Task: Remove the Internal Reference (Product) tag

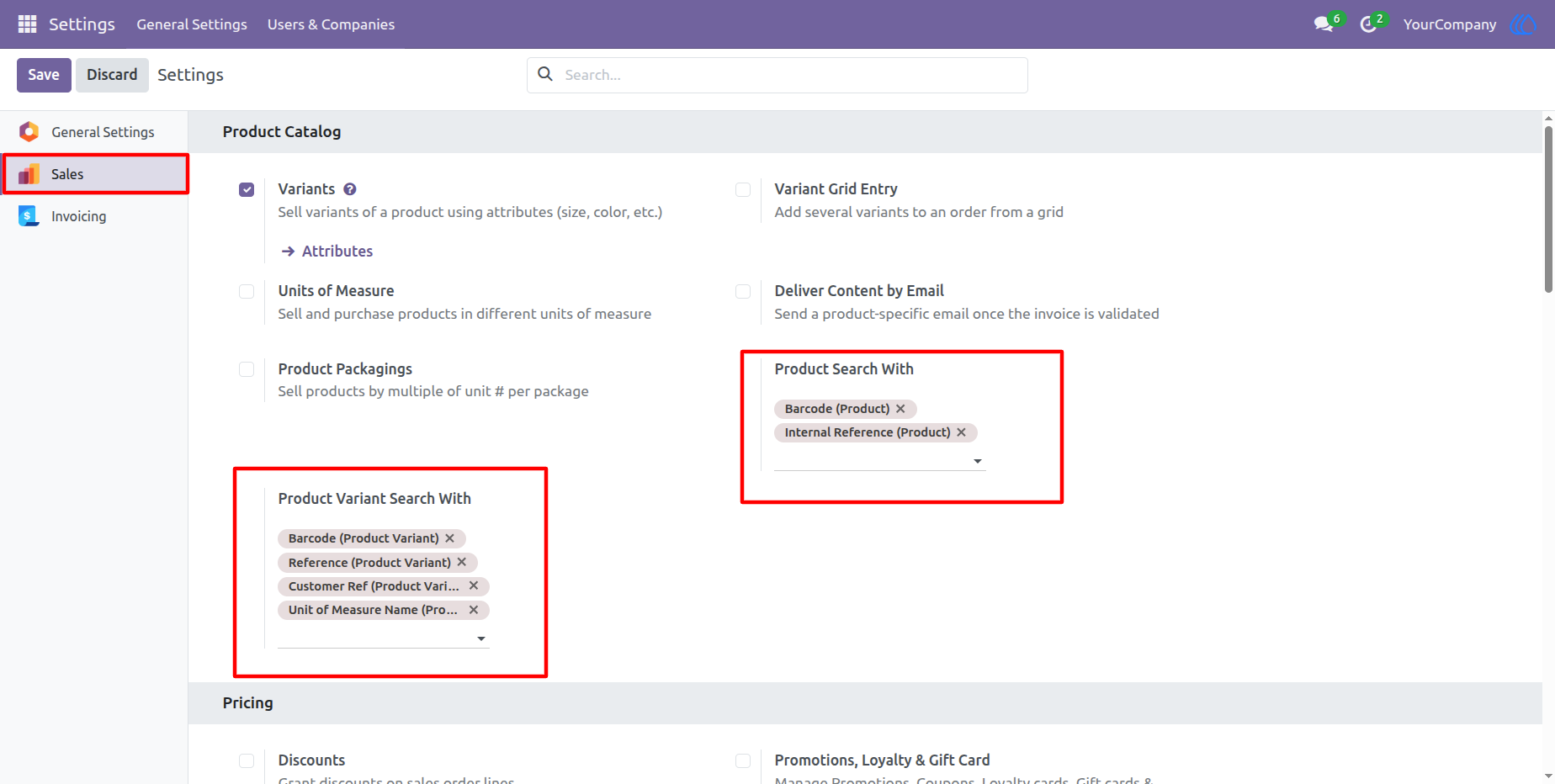Action: point(961,432)
